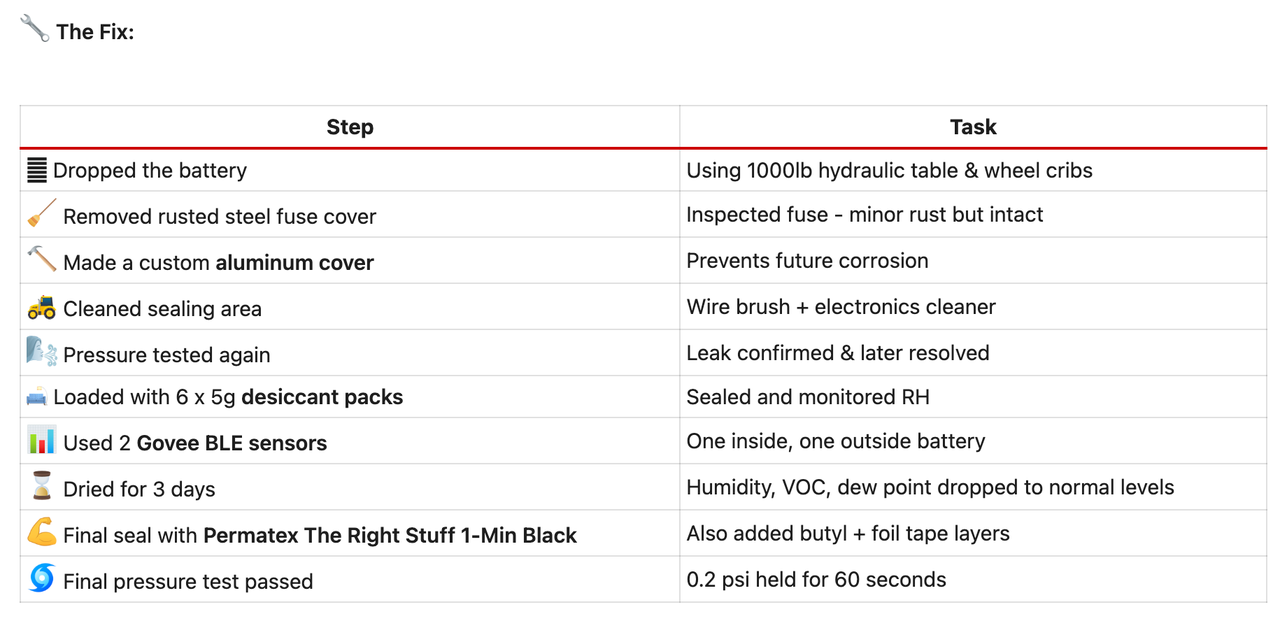Click the bar chart icon beside Govee sensors

[x=42, y=441]
